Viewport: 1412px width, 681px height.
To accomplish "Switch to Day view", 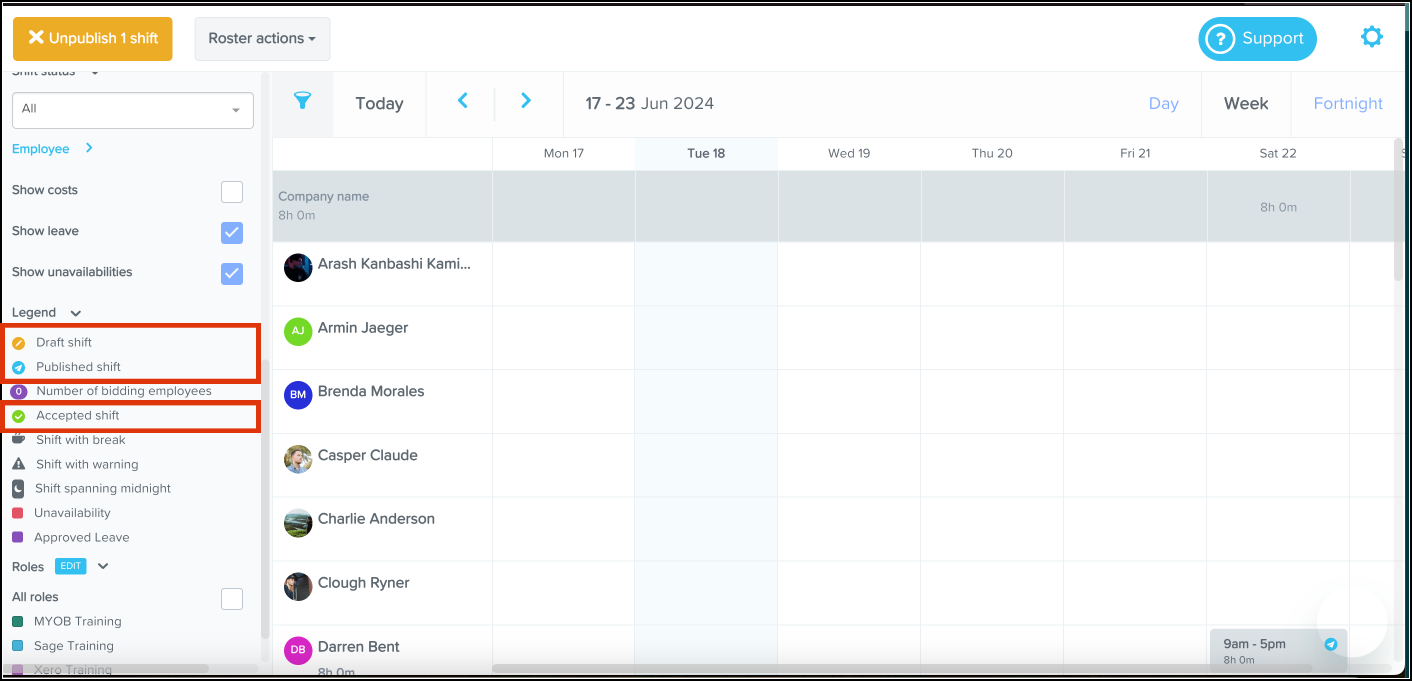I will tap(1163, 104).
